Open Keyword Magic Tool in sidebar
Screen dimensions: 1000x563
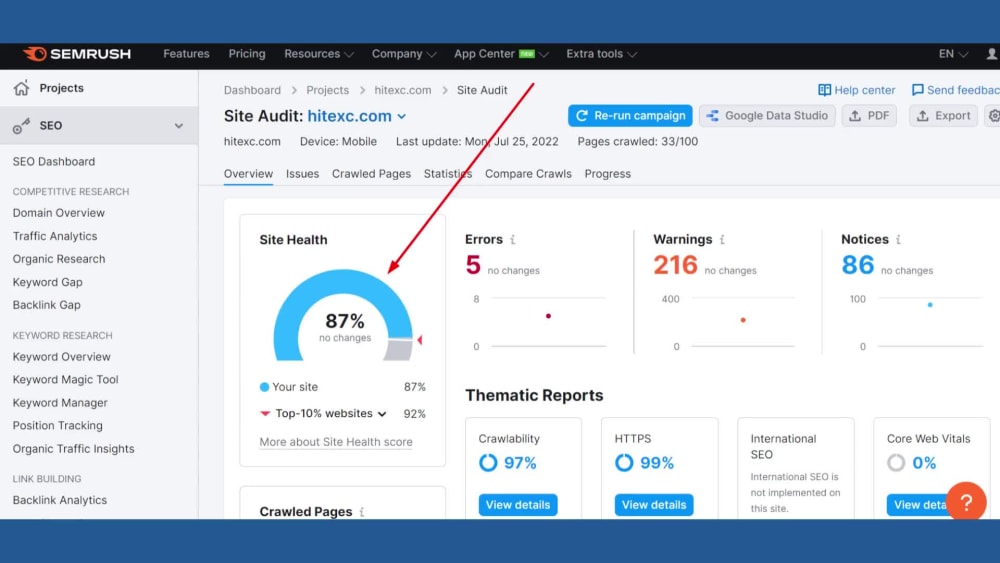tap(66, 380)
